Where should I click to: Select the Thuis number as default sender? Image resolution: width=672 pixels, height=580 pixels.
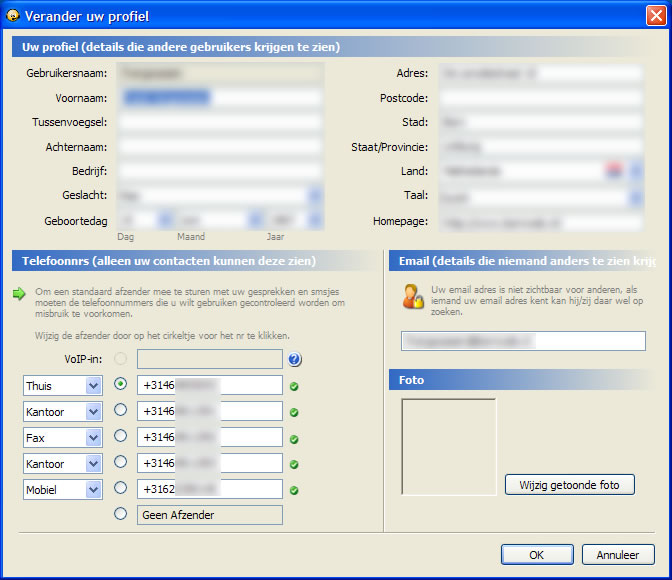tap(121, 385)
